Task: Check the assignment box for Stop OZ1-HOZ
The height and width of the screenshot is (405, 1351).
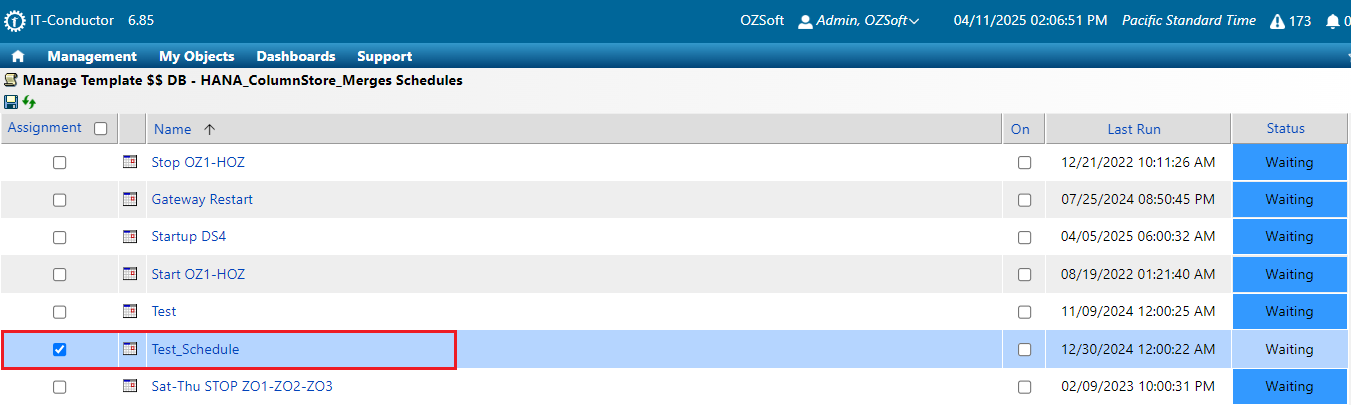Action: tap(59, 162)
